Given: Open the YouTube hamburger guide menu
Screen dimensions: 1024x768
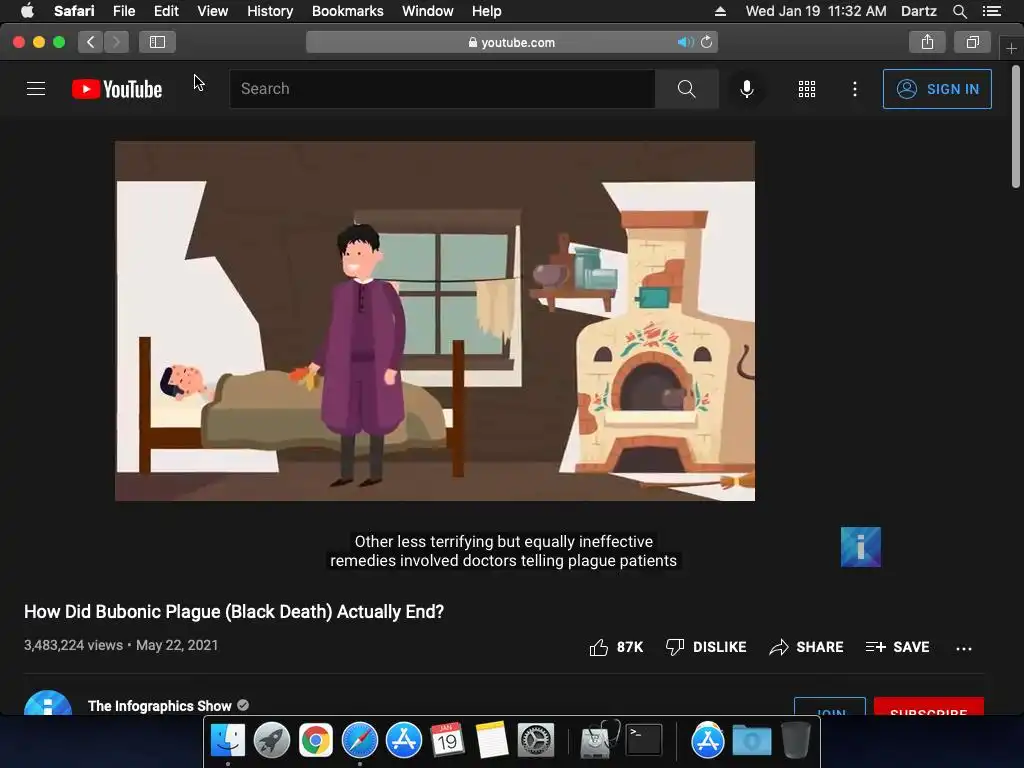Looking at the screenshot, I should tap(36, 89).
